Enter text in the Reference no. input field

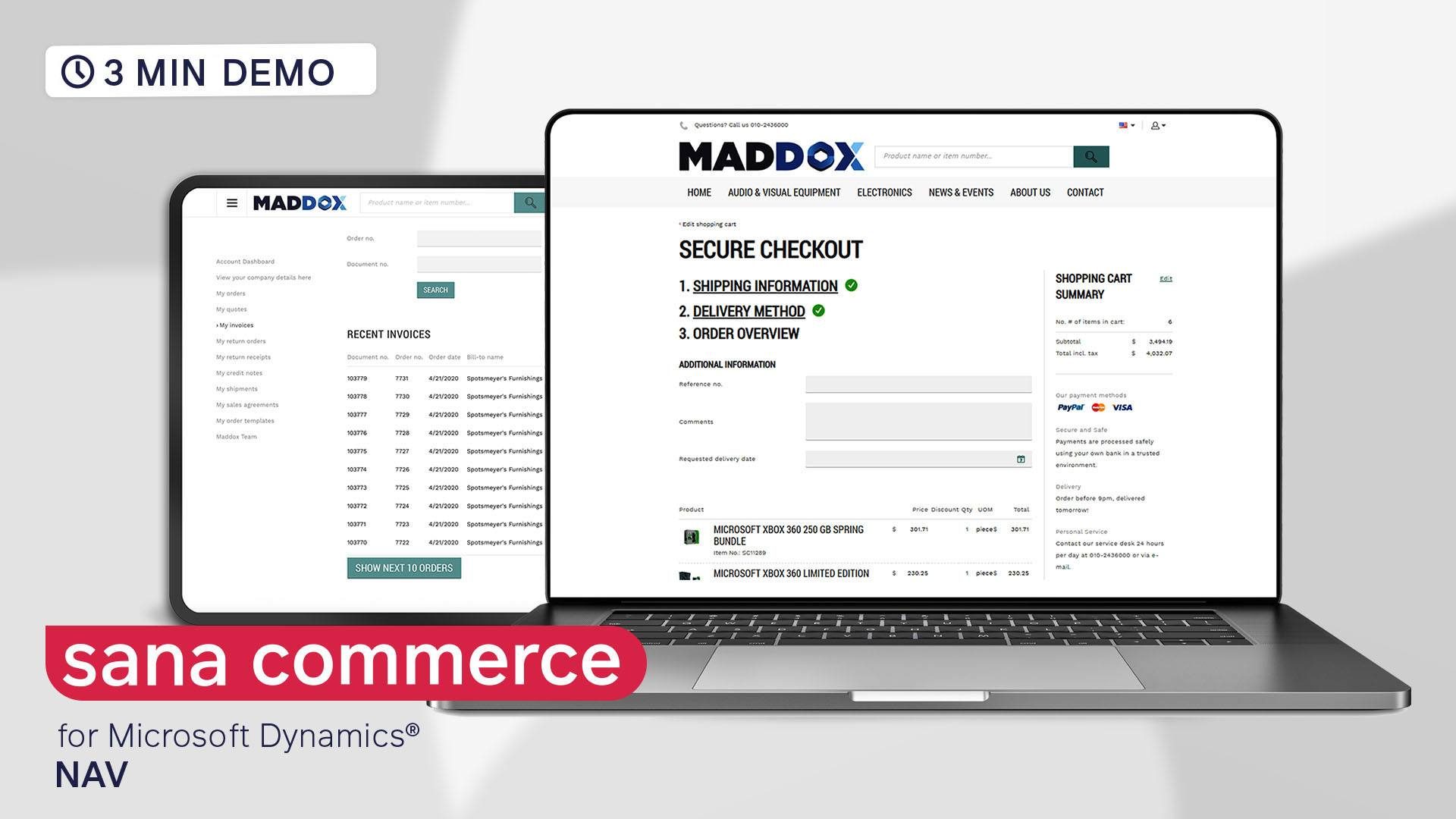coord(918,383)
